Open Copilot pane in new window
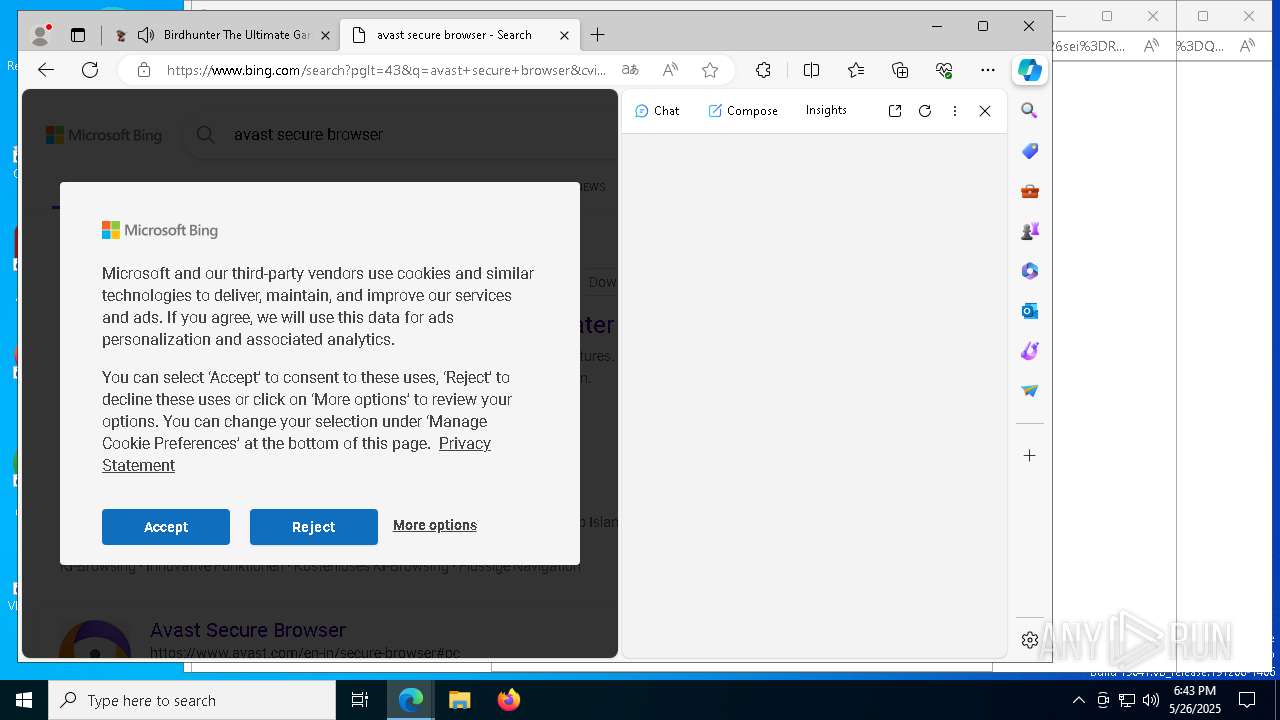Viewport: 1280px width, 720px height. tap(895, 111)
